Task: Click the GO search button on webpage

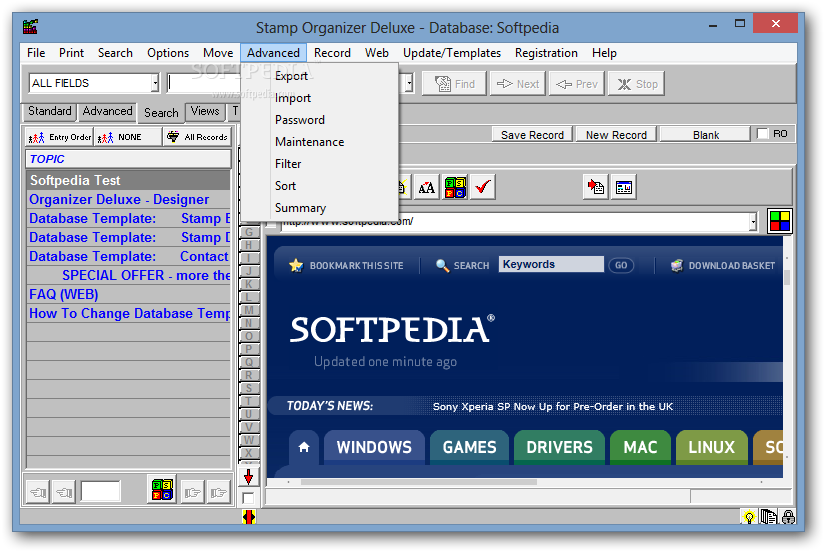Action: (621, 265)
